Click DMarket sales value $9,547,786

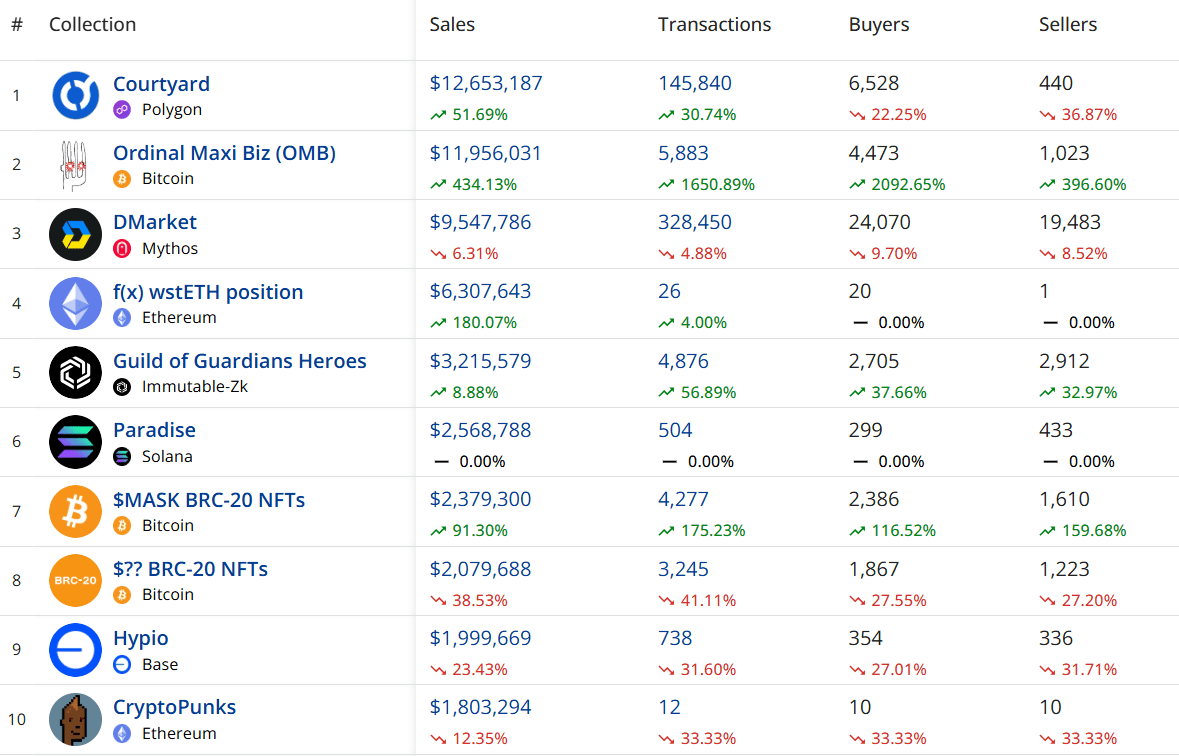(480, 223)
